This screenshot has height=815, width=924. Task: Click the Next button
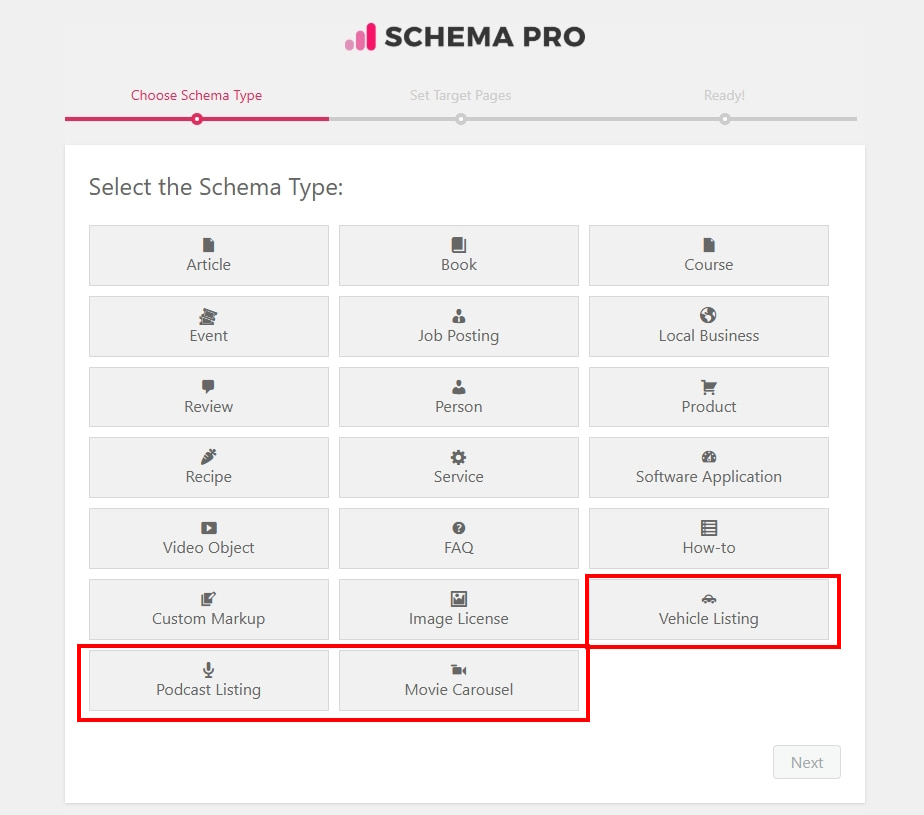[806, 762]
